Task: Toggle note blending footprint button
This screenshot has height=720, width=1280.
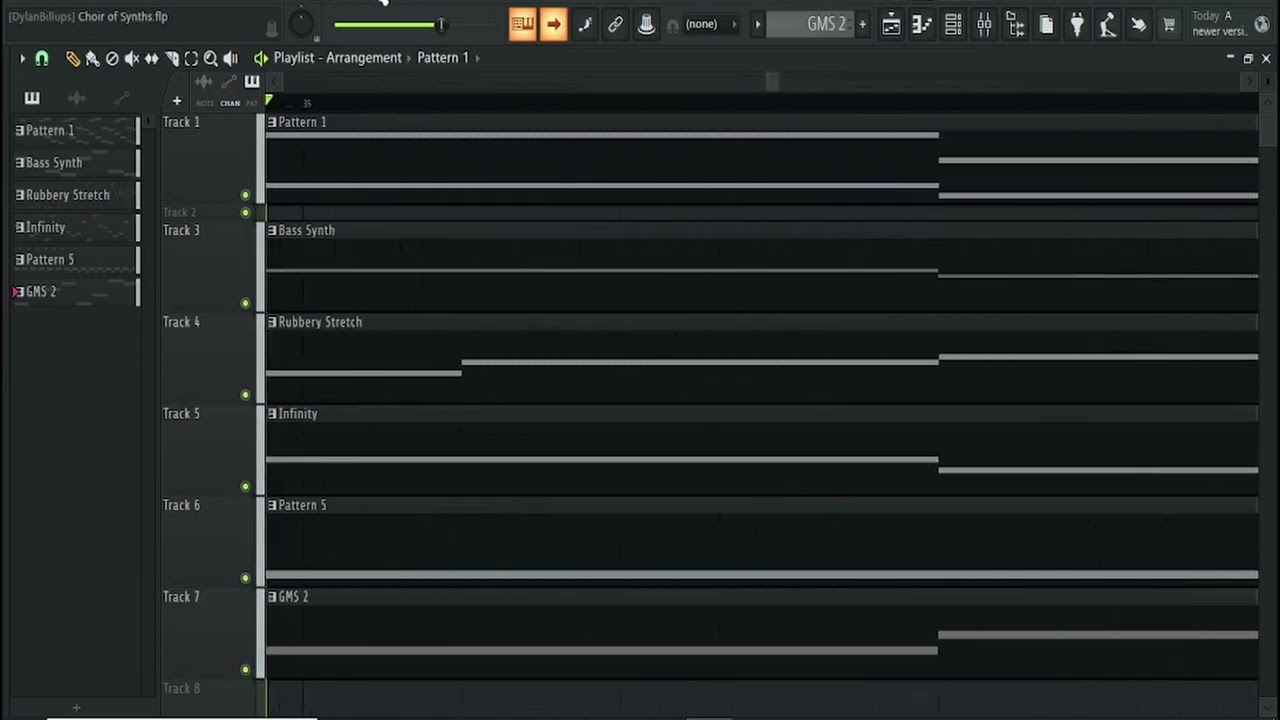Action: click(x=584, y=24)
